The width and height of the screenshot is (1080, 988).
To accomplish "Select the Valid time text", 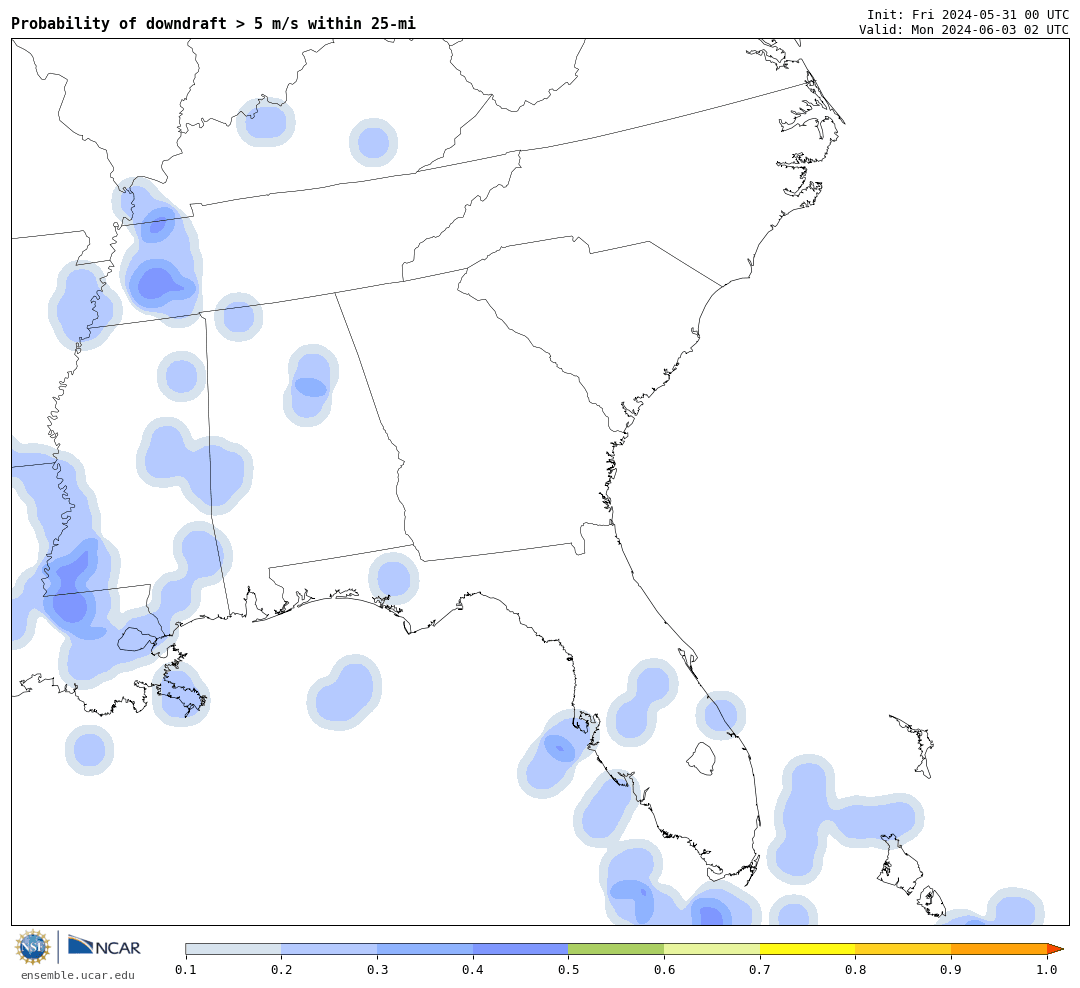I will coord(964,30).
